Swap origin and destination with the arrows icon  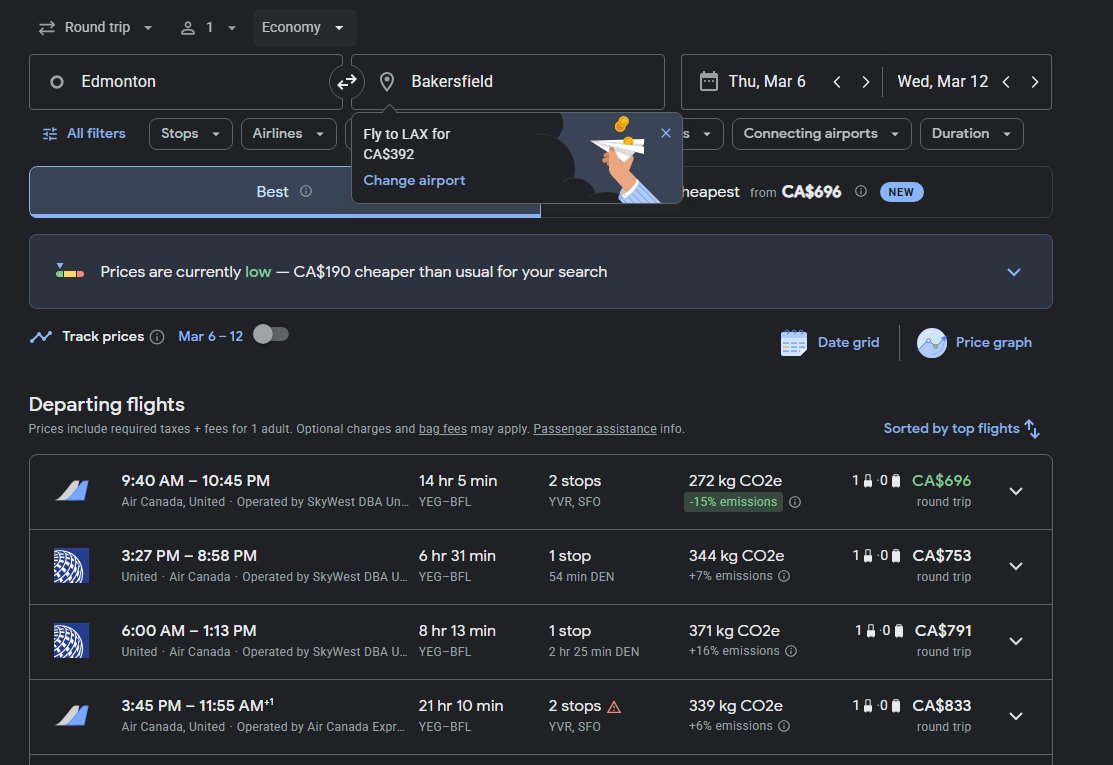(346, 82)
